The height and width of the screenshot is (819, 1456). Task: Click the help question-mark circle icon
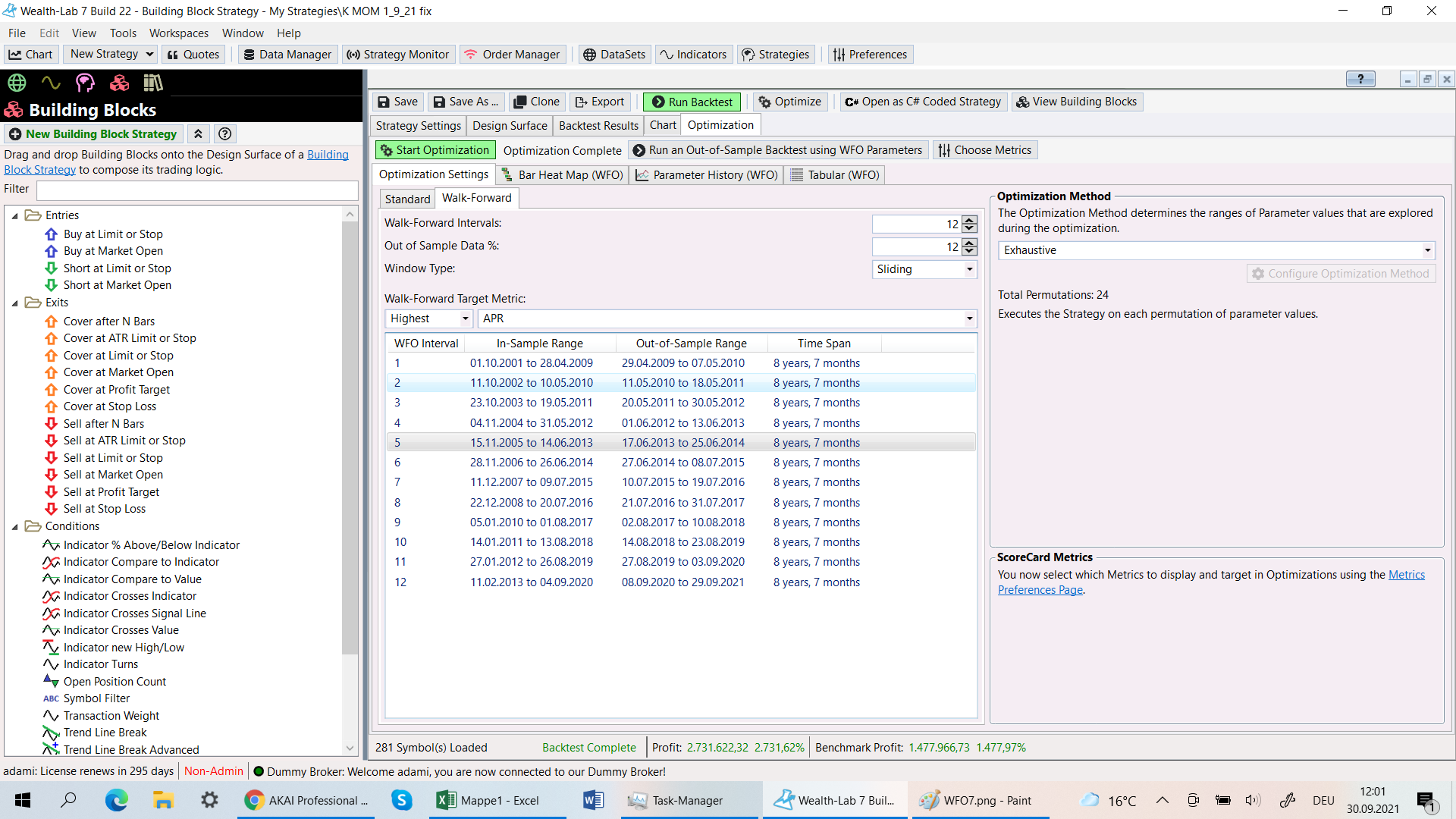click(x=224, y=134)
